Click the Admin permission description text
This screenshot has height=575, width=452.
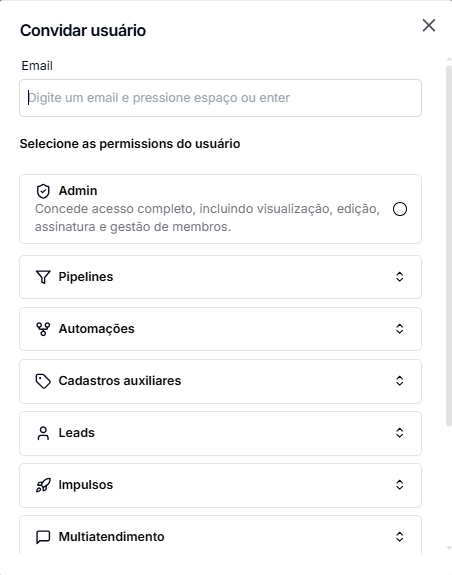pyautogui.click(x=207, y=218)
